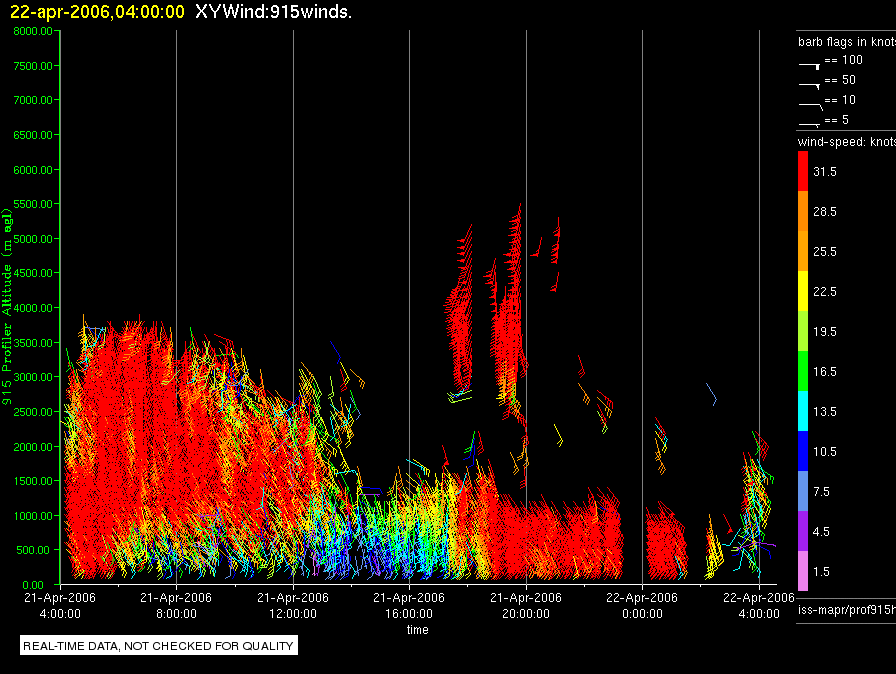Click the yellow-green 19.5 knots swatch

pos(803,331)
